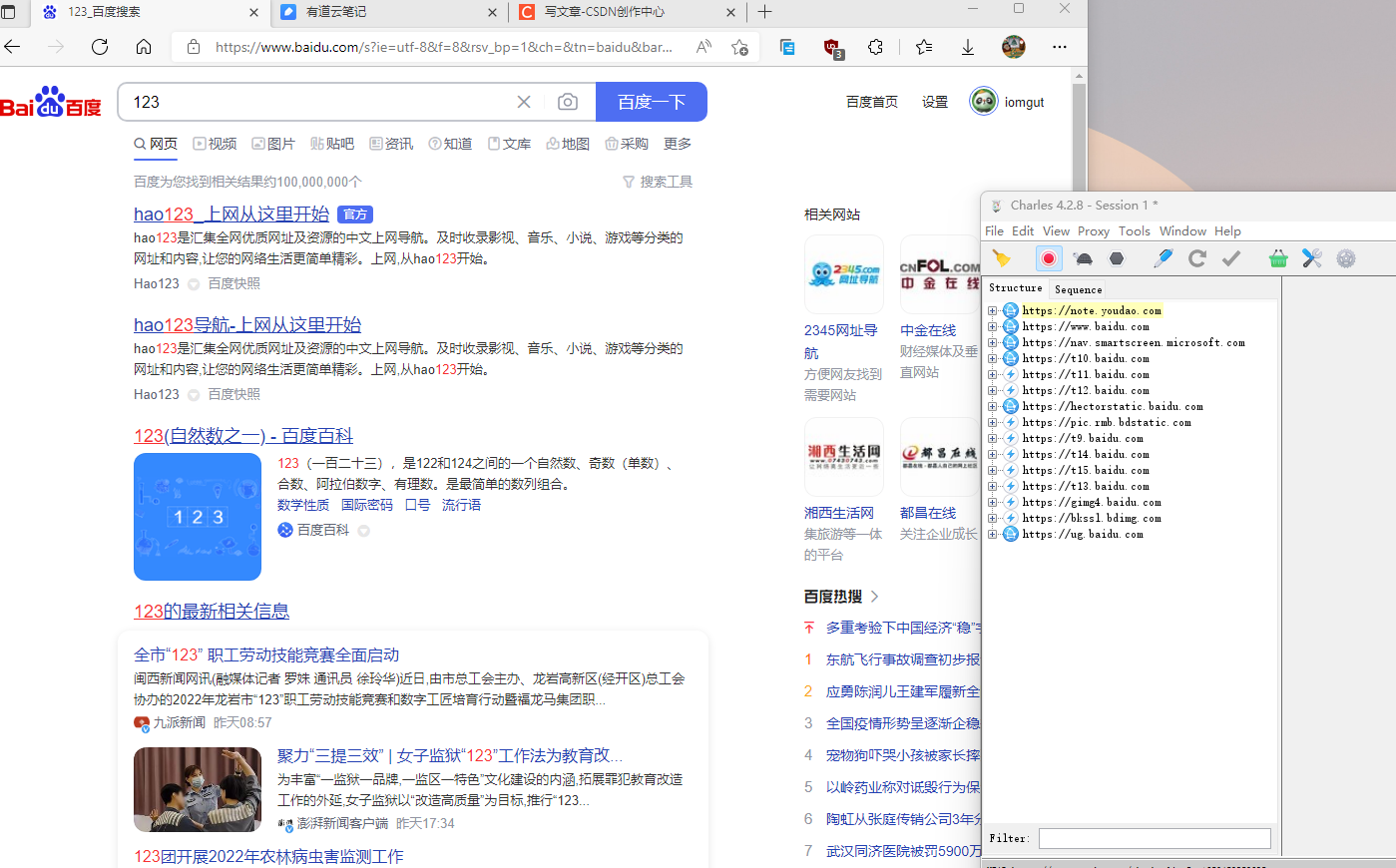Viewport: 1396px width, 868px height.
Task: Add page to favorites star icon
Action: pos(739,47)
